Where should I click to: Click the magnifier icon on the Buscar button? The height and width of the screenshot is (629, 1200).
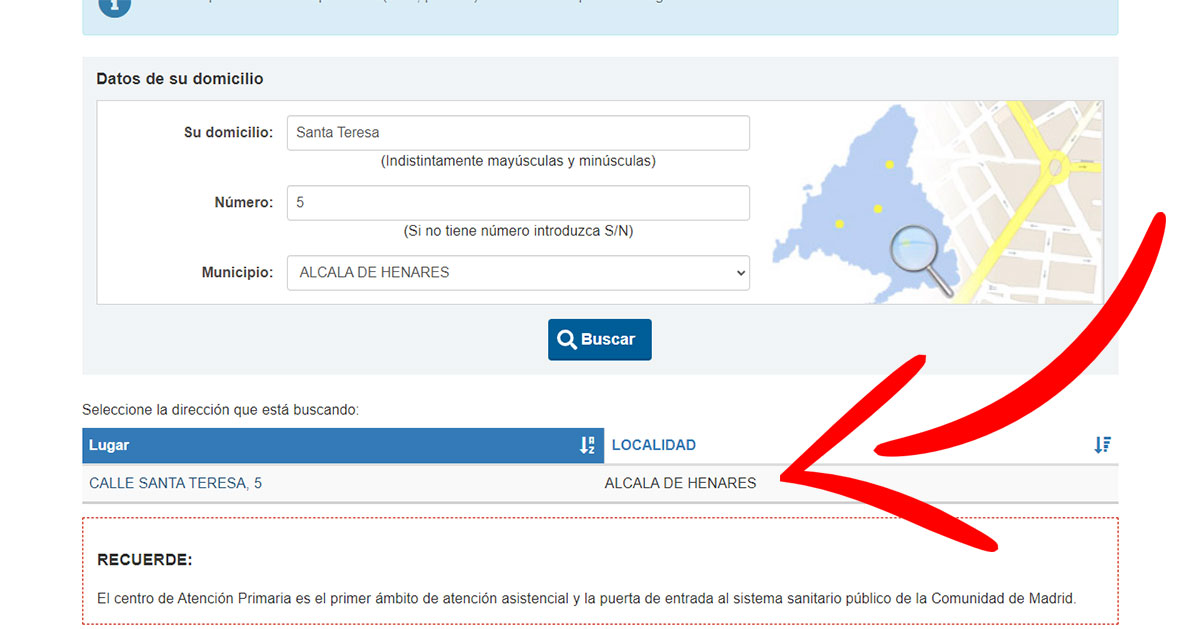click(x=567, y=340)
